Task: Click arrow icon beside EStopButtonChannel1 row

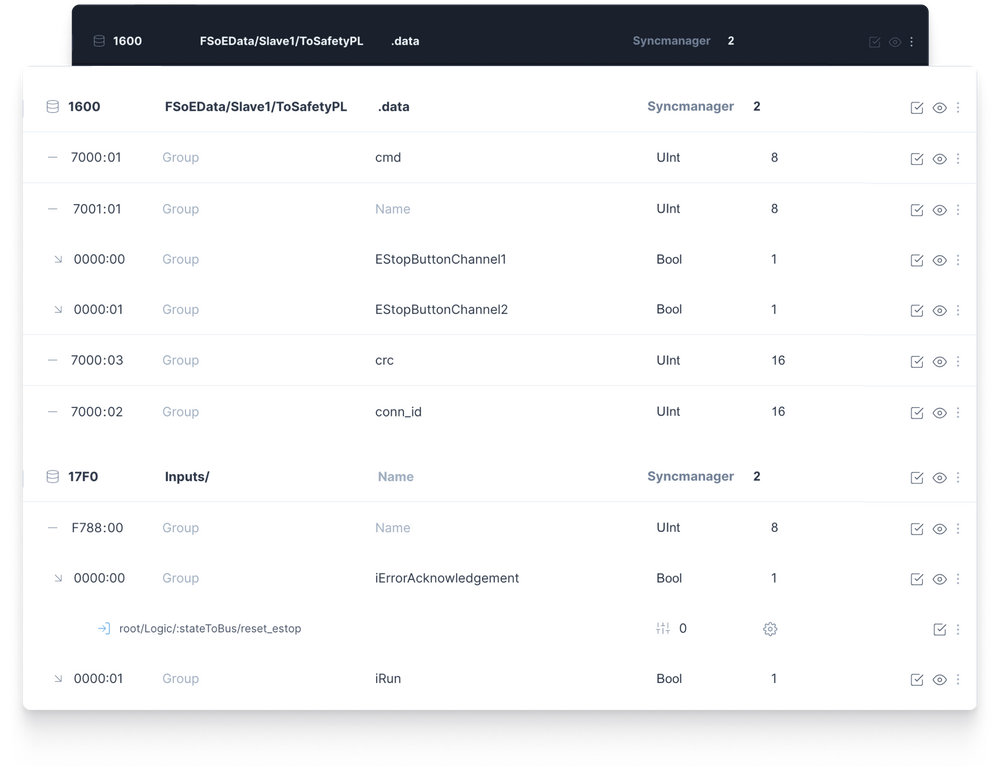Action: [x=58, y=259]
